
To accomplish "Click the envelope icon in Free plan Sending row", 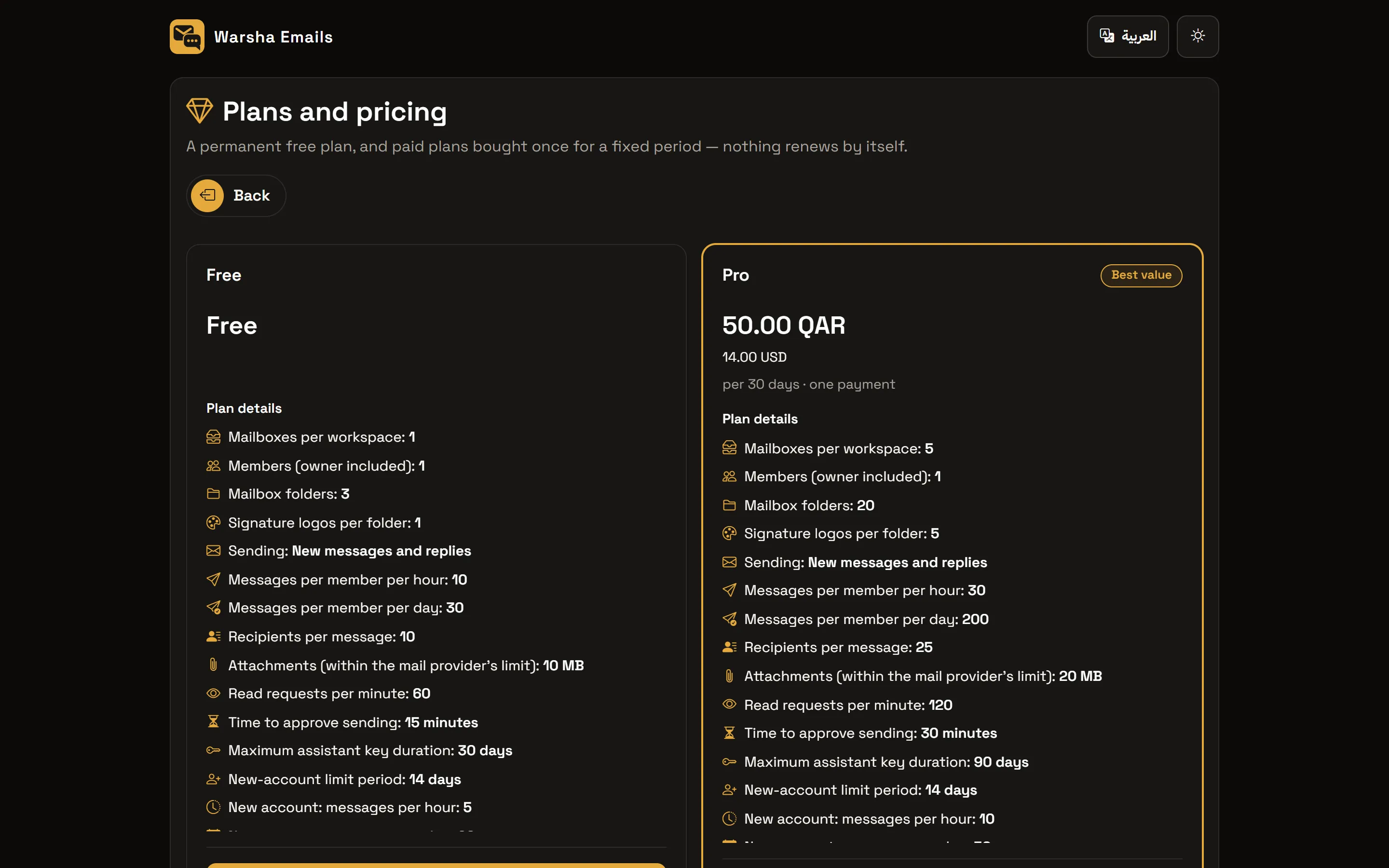I will pyautogui.click(x=213, y=551).
